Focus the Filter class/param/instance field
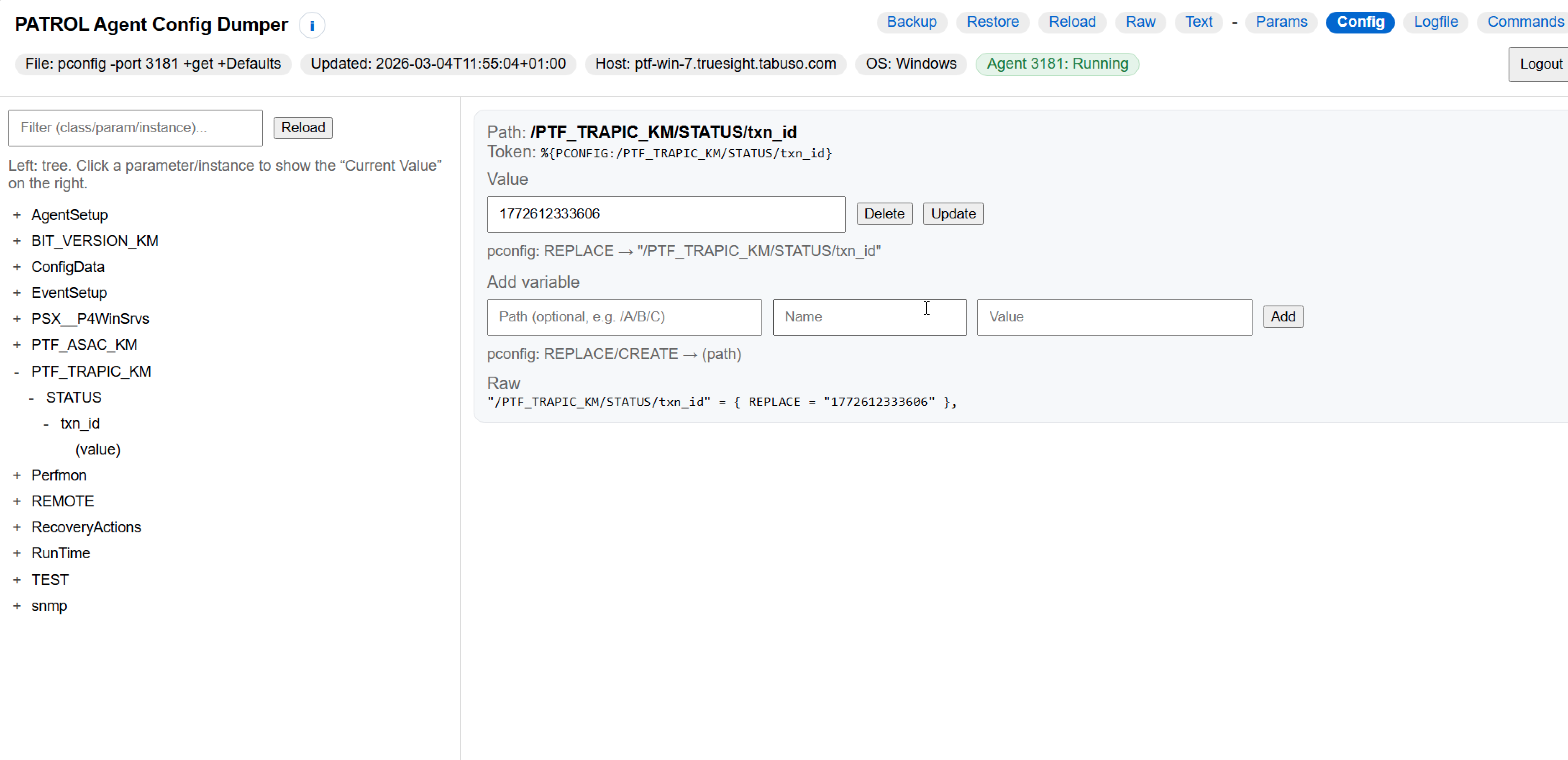Screen dimensions: 1568x760 pos(135,128)
